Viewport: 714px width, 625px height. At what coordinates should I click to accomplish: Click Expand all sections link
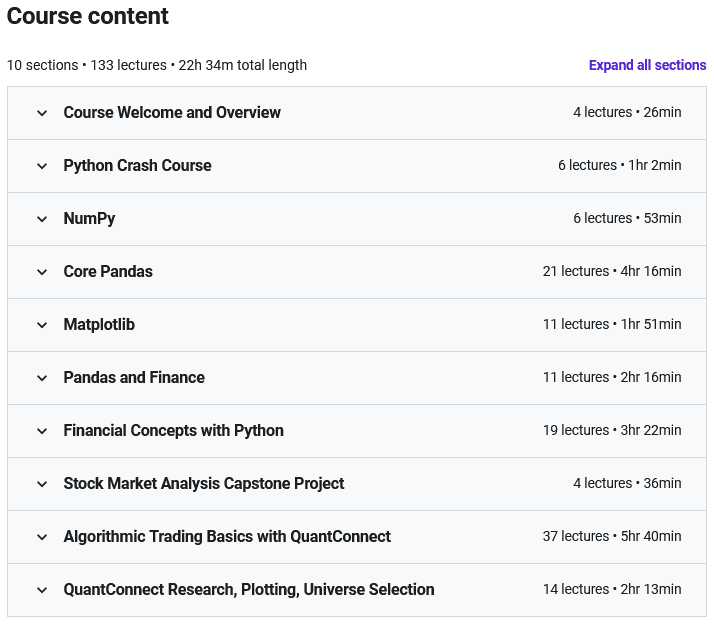[647, 65]
